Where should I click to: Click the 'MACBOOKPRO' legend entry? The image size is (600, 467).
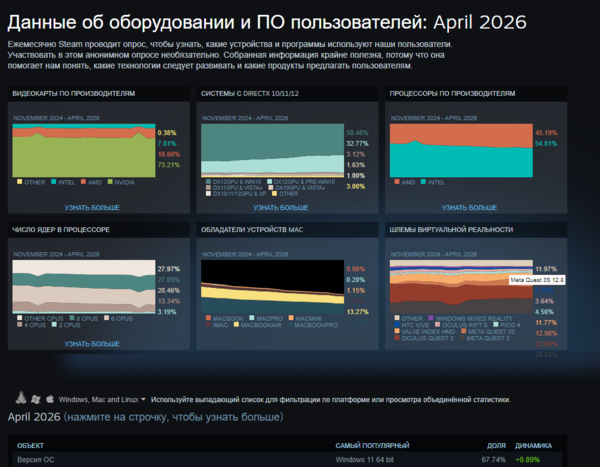[313, 325]
